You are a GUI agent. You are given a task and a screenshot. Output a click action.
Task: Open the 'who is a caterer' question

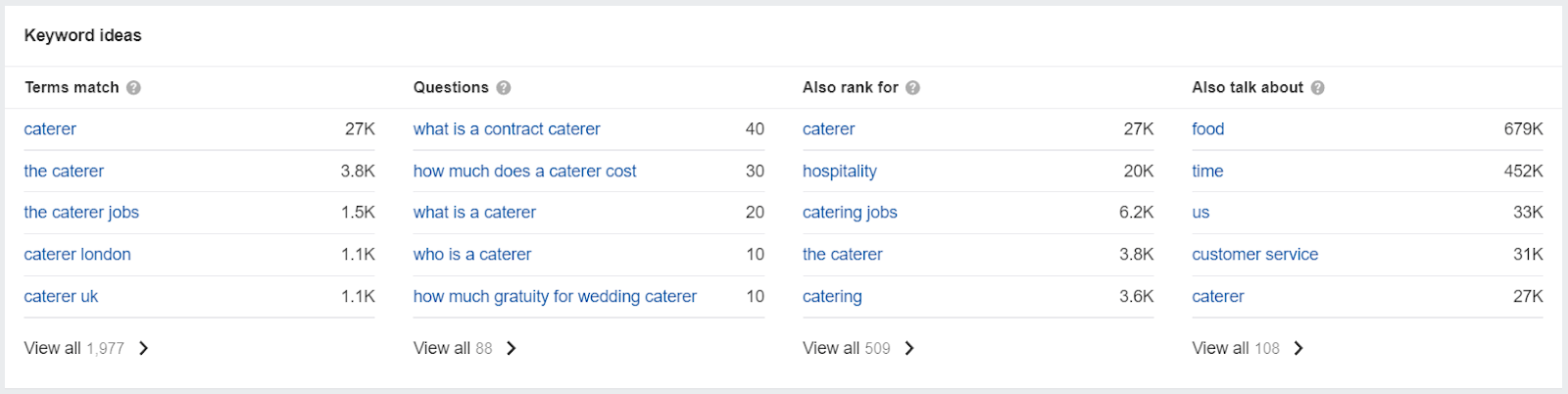pos(472,255)
